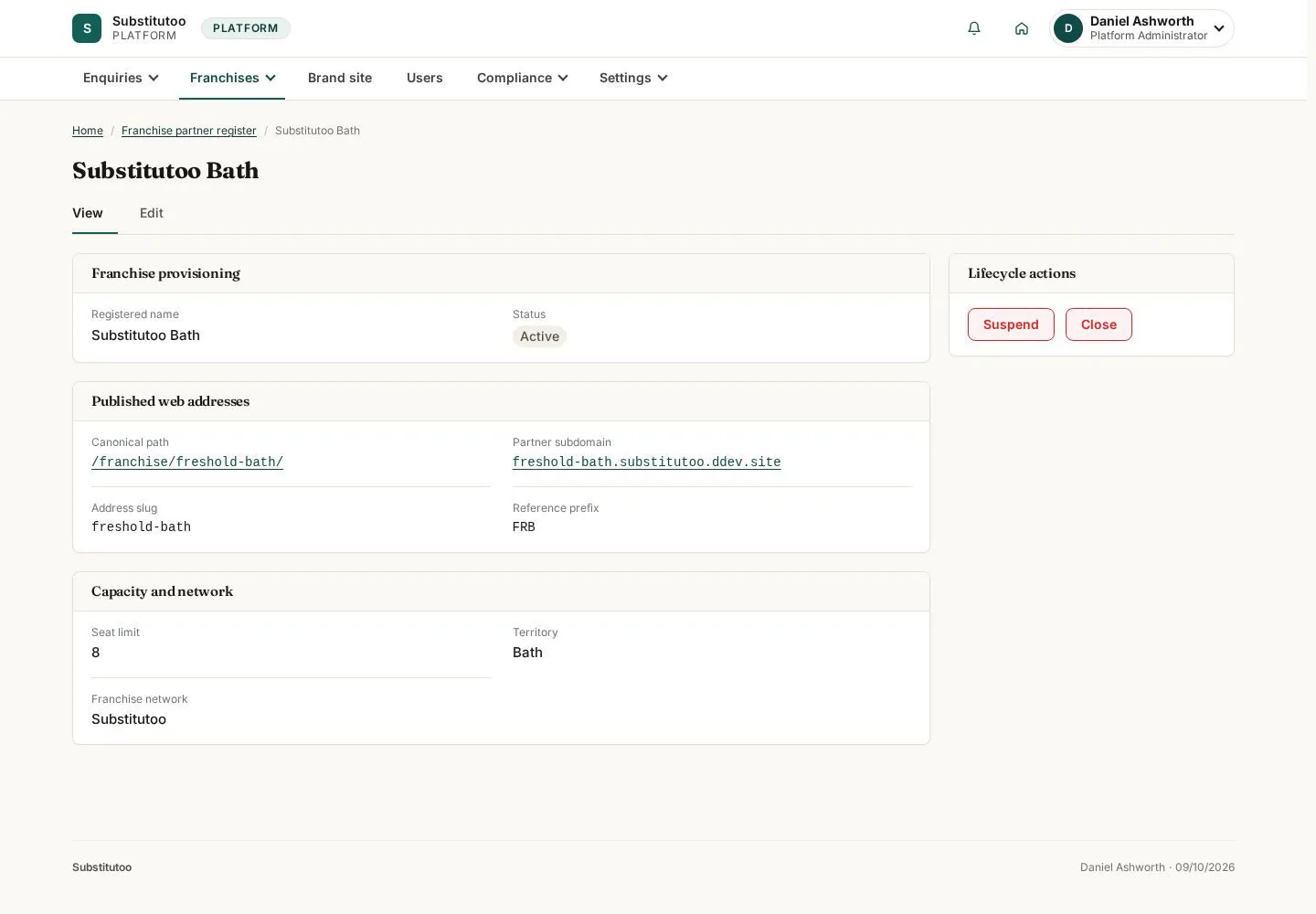1316x914 pixels.
Task: Click the Suspend lifecycle button
Action: pyautogui.click(x=1011, y=324)
